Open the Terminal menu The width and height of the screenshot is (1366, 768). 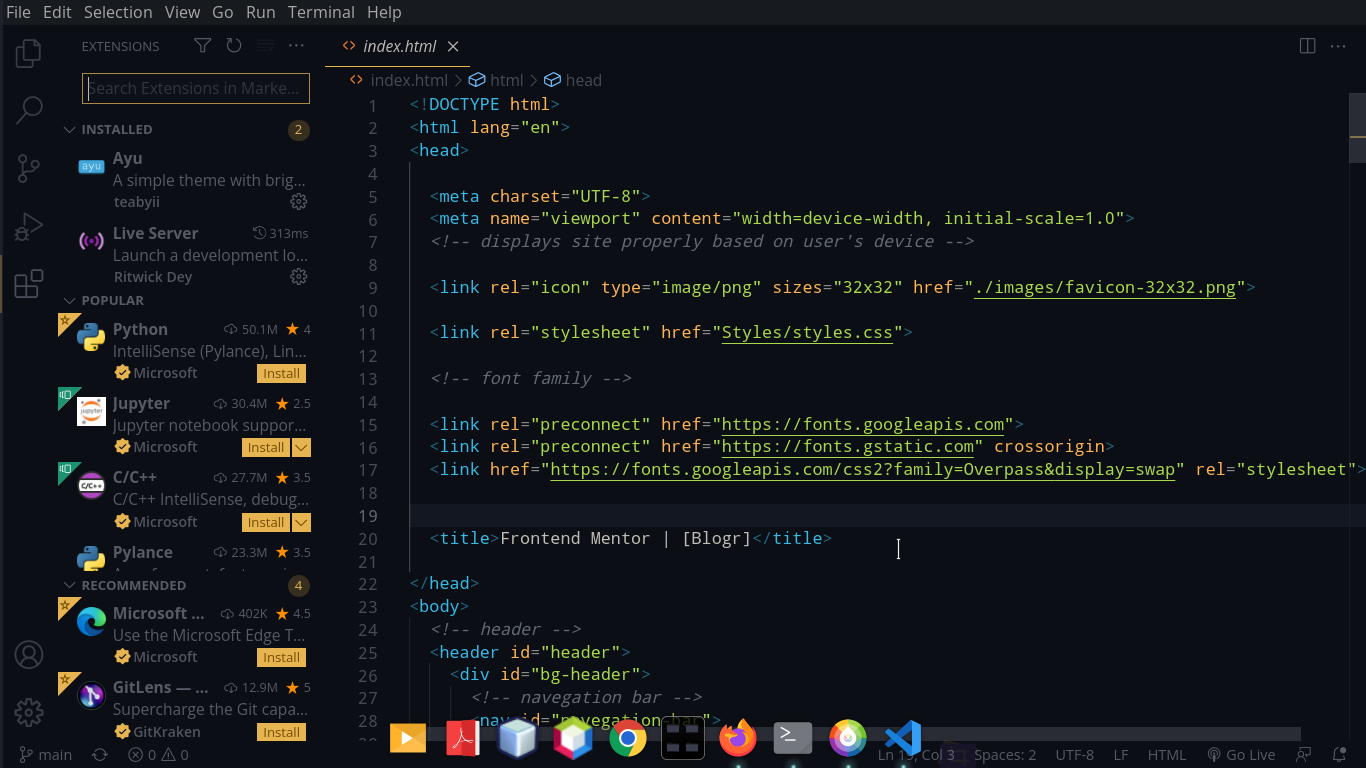[321, 12]
